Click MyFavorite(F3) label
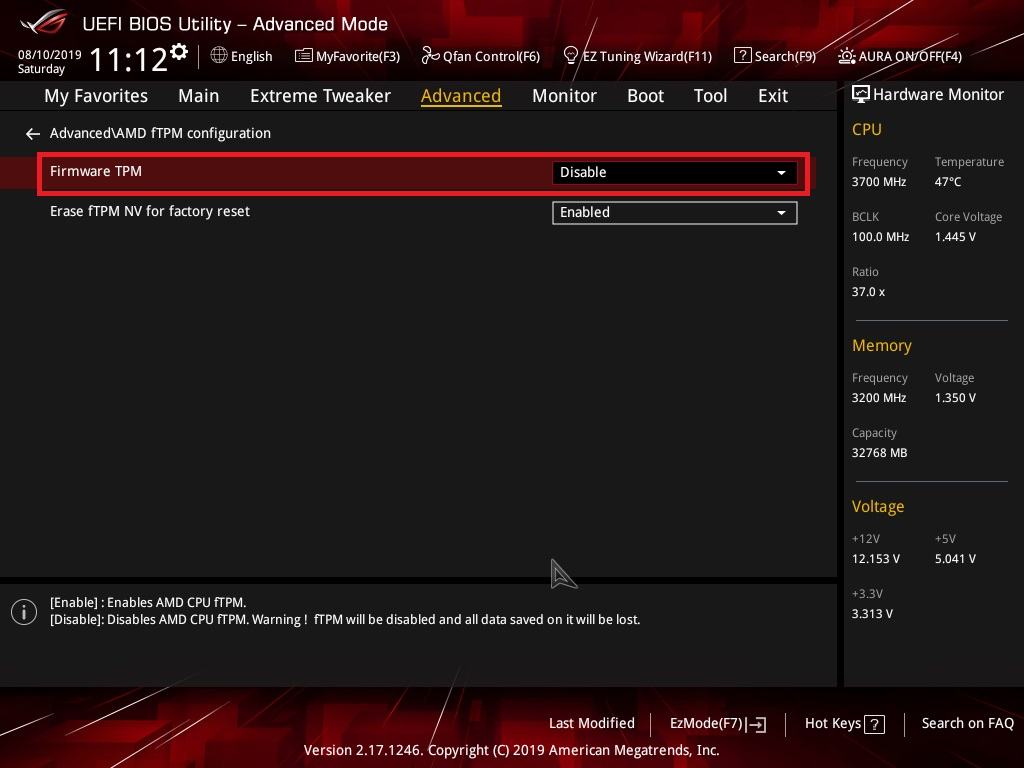The image size is (1024, 768). coord(358,56)
